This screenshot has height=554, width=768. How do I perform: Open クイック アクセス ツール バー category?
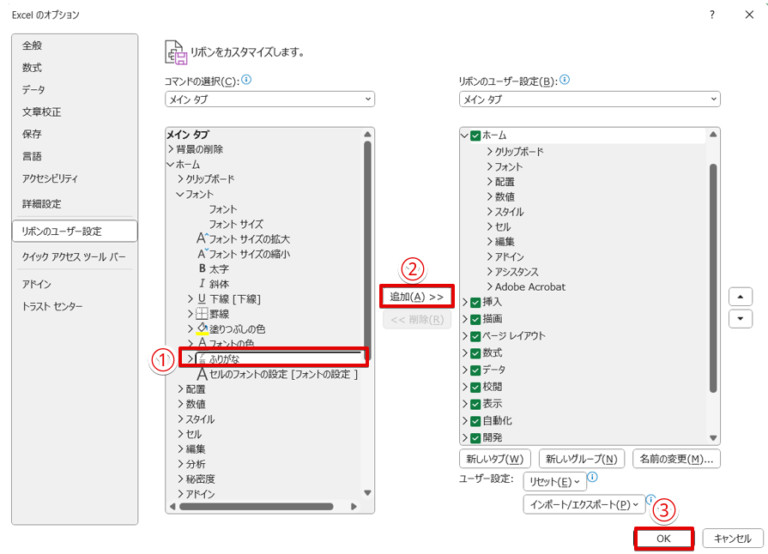(73, 257)
